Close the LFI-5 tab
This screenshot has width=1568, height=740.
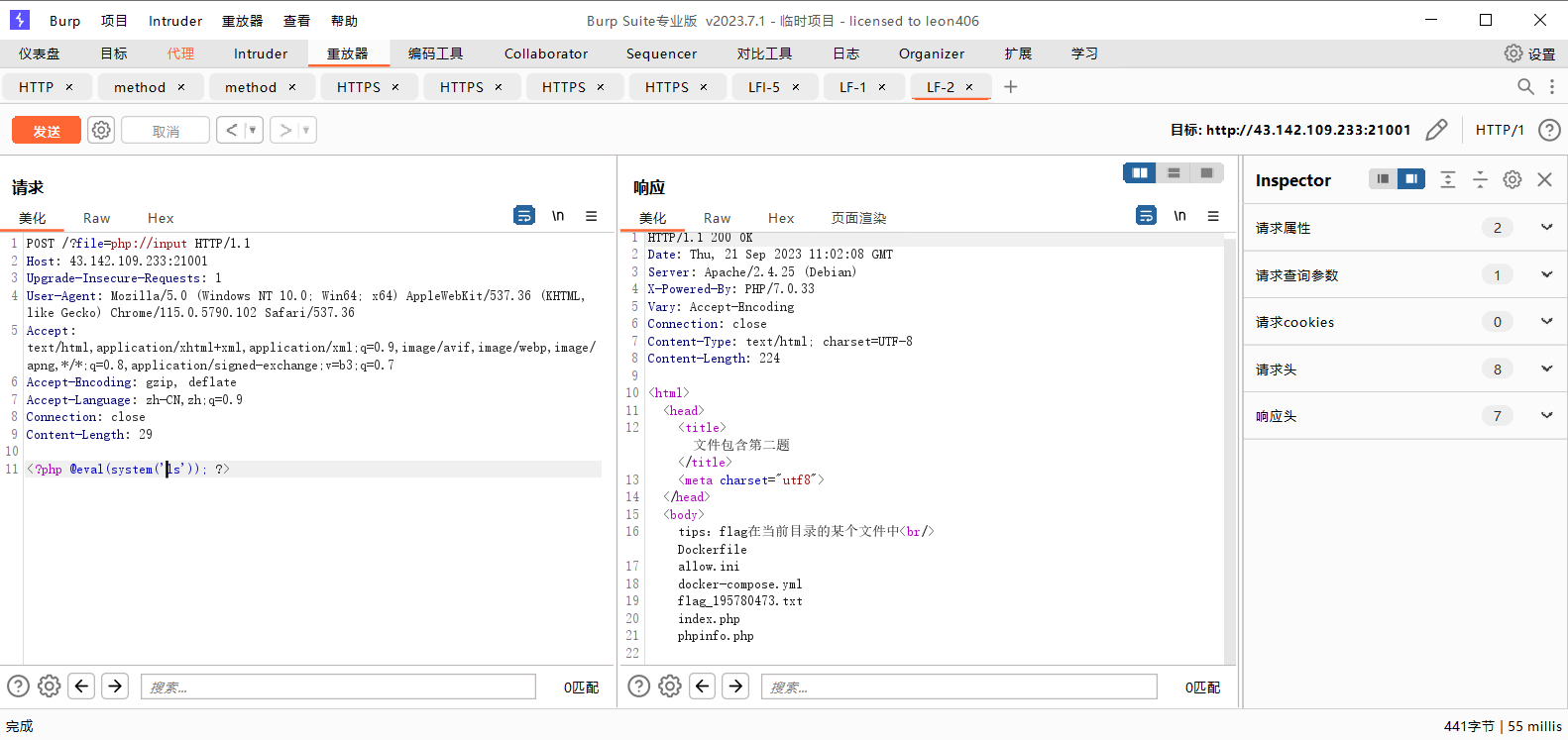(795, 87)
